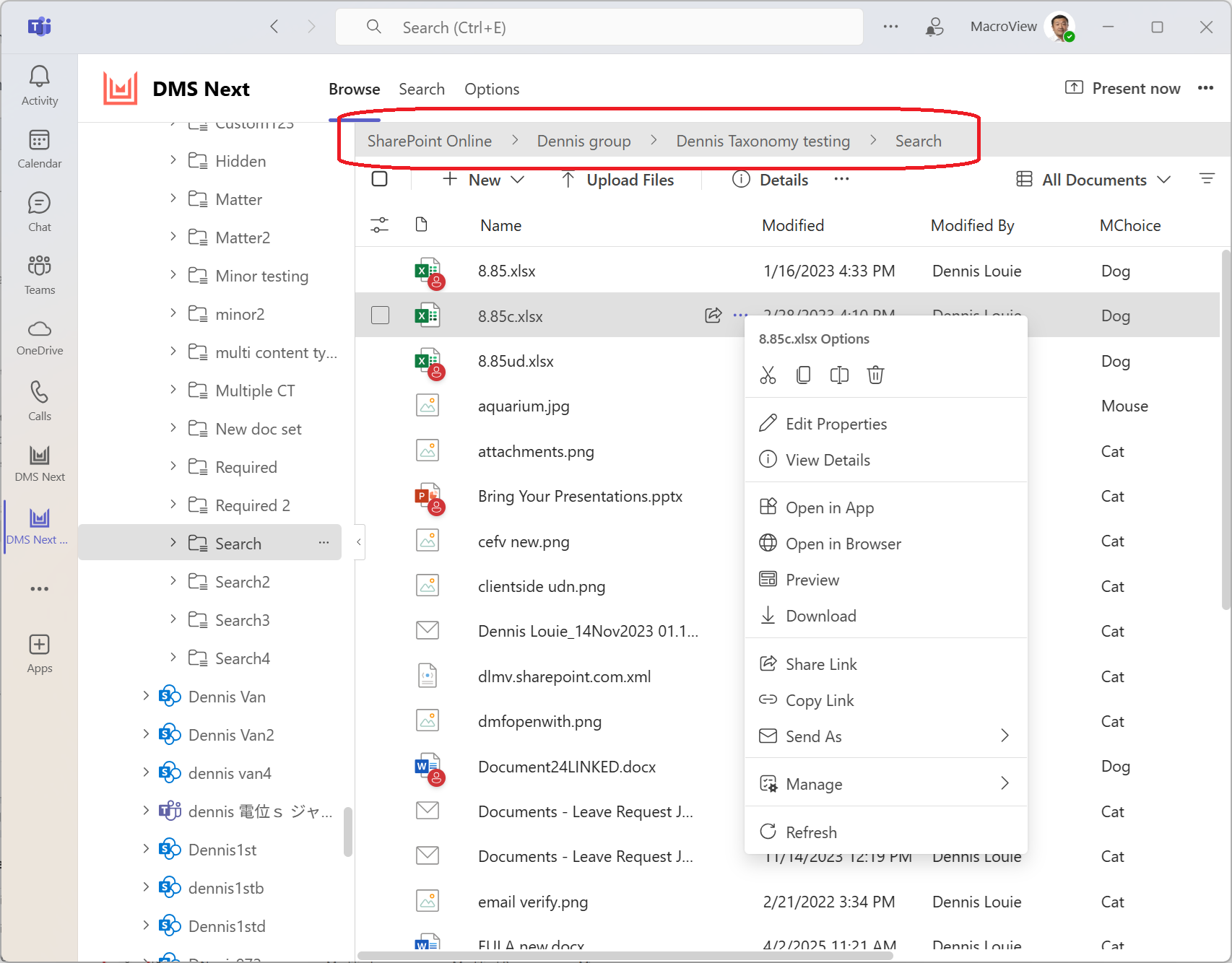Toggle the select all checkbox
Viewport: 1232px width, 963px height.
(x=379, y=179)
